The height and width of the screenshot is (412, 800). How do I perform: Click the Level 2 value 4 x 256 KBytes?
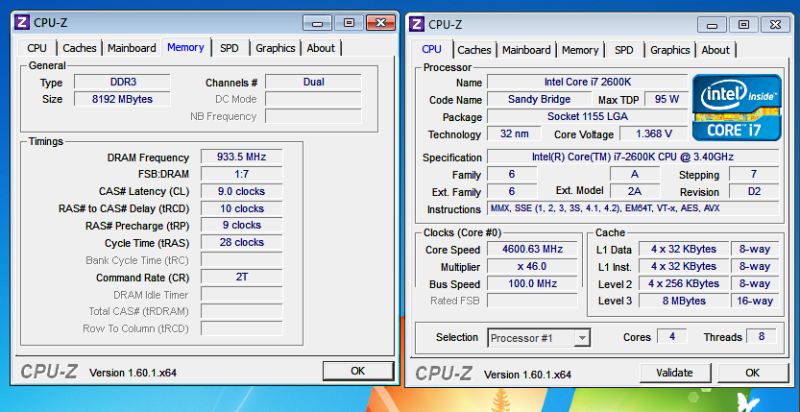(x=683, y=283)
